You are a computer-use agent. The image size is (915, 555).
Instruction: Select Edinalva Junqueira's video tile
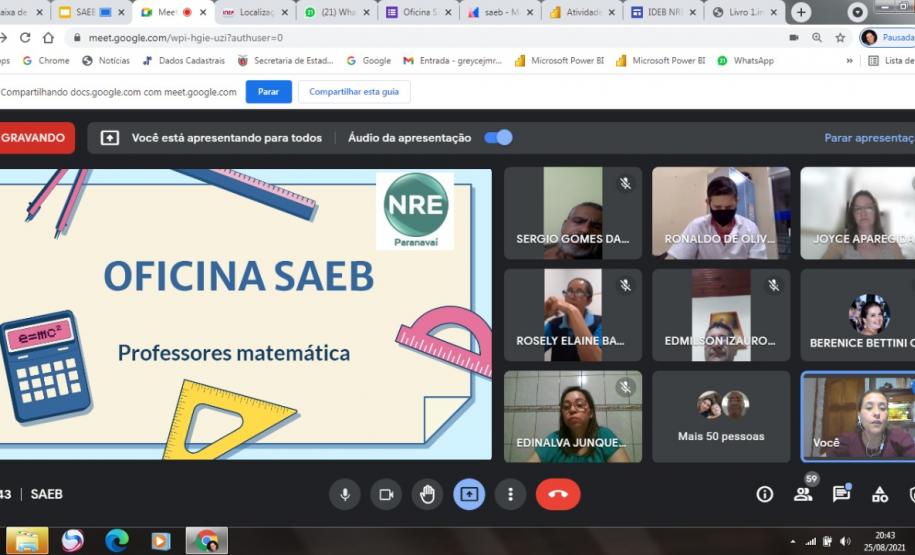coord(572,416)
